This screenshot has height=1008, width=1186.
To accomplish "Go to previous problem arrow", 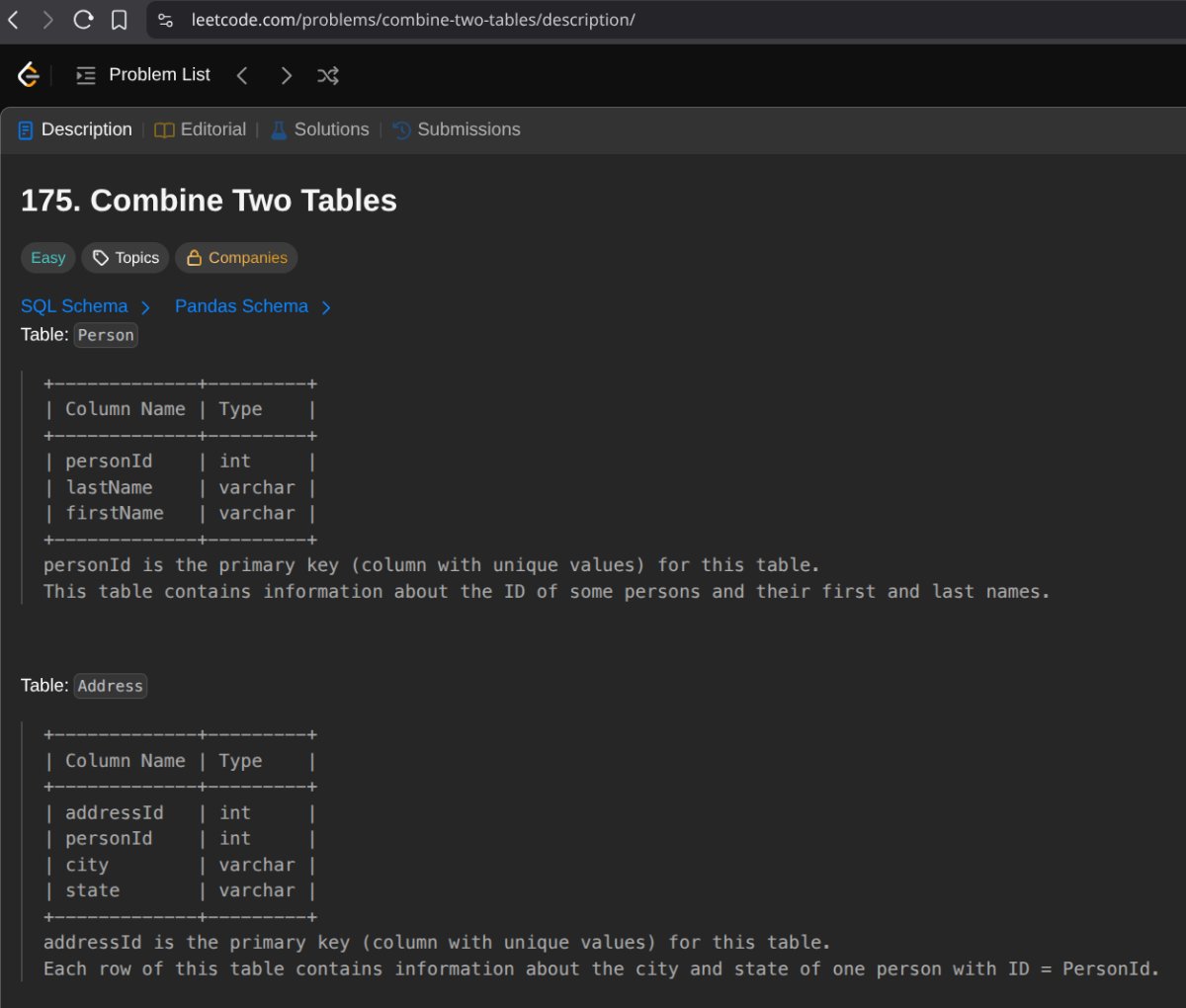I will (x=242, y=75).
